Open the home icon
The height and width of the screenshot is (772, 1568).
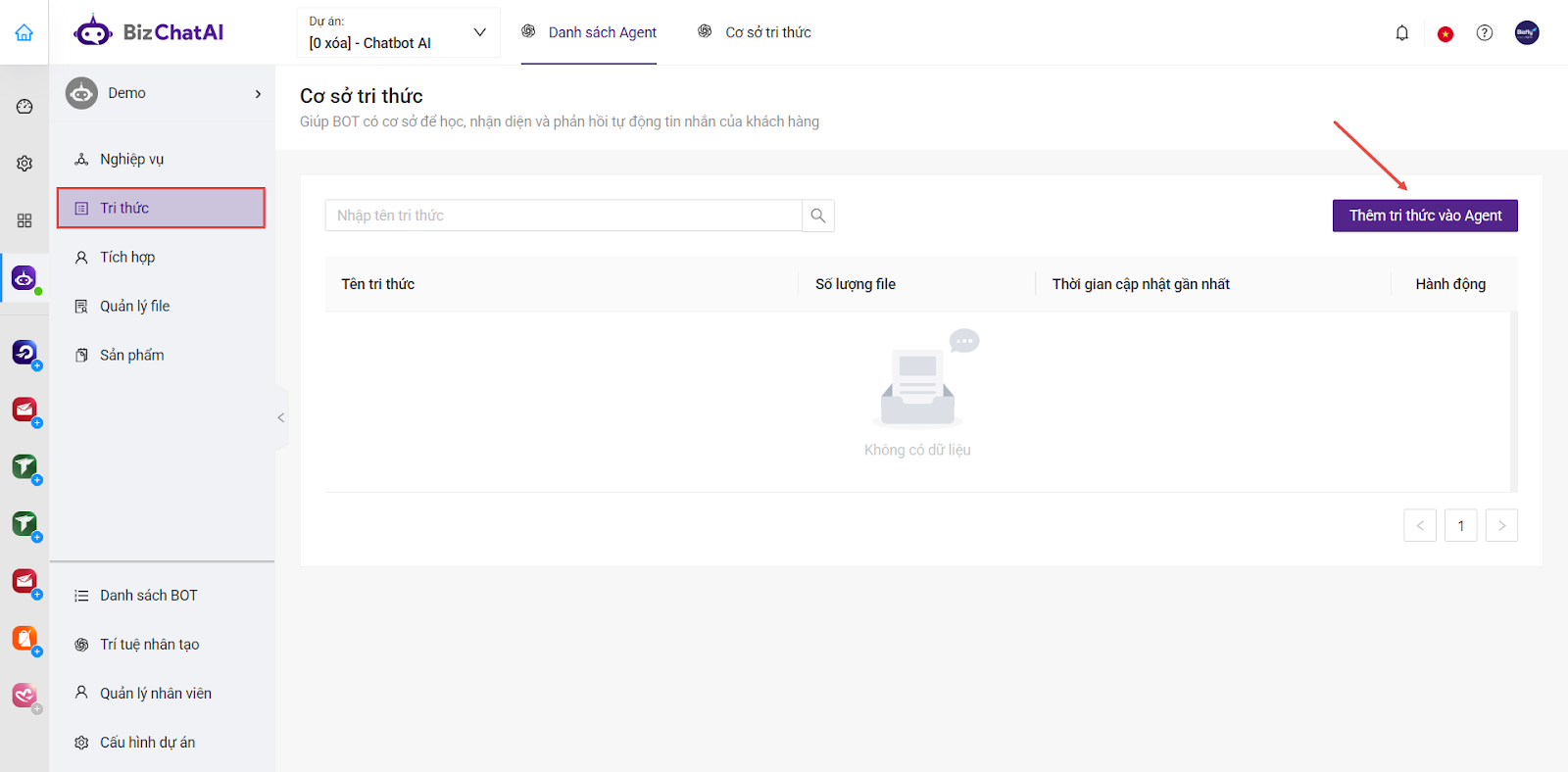(24, 32)
